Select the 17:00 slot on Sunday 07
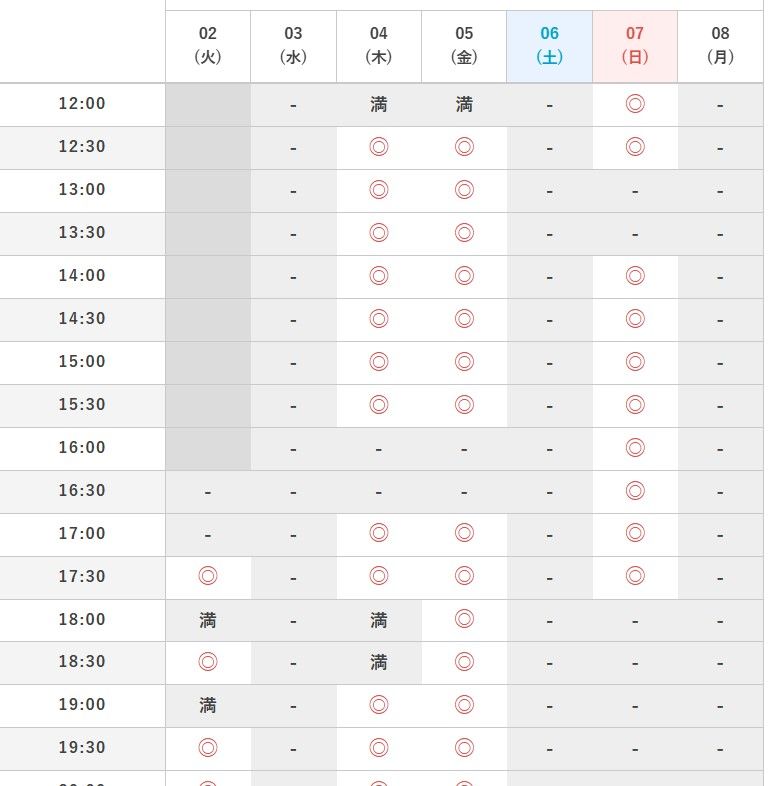The image size is (769, 786). pos(635,533)
